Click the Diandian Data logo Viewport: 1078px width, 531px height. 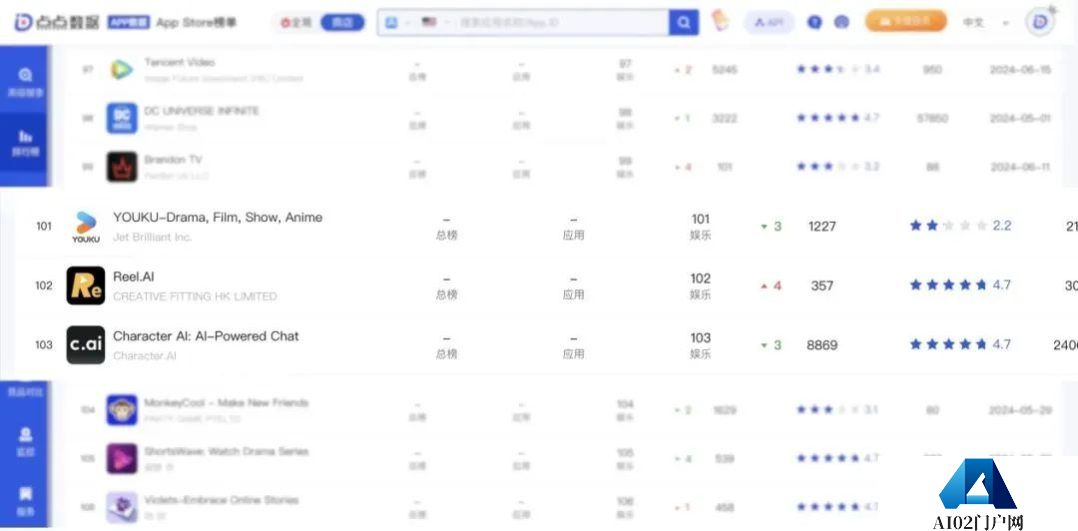click(56, 22)
